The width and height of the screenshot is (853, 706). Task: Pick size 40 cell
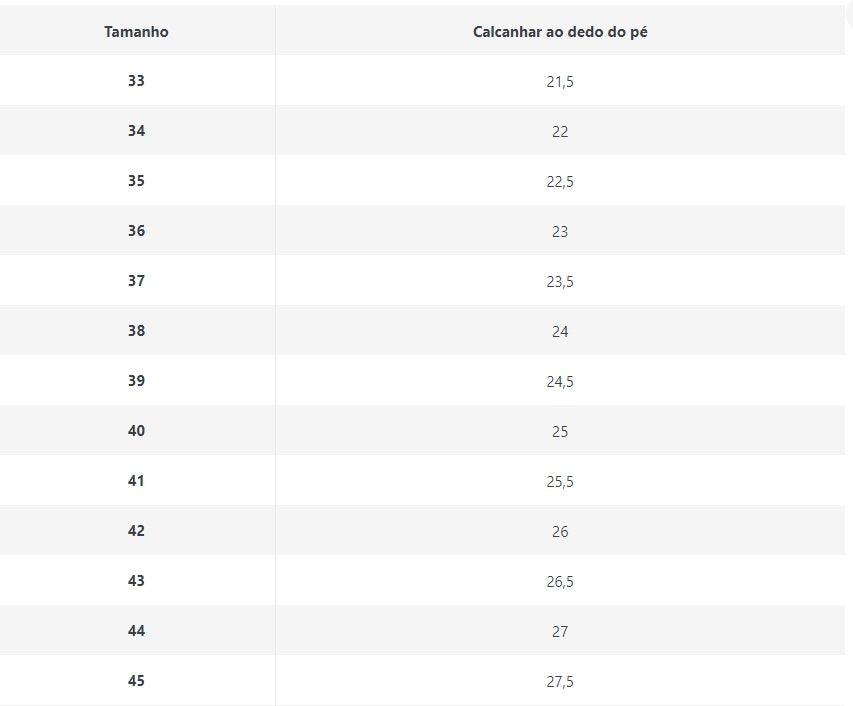click(136, 431)
